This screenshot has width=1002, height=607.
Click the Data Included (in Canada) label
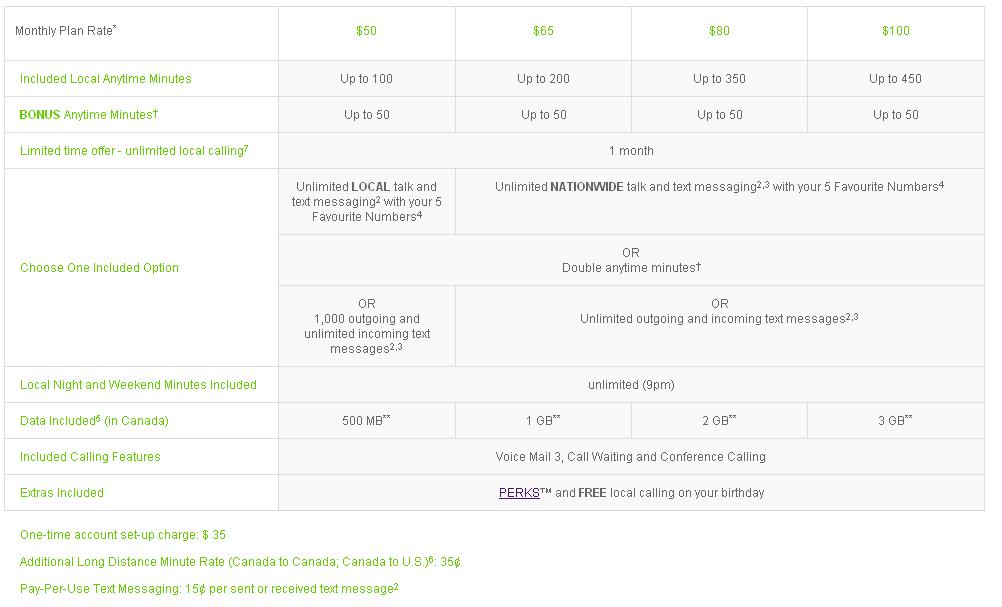click(x=94, y=421)
